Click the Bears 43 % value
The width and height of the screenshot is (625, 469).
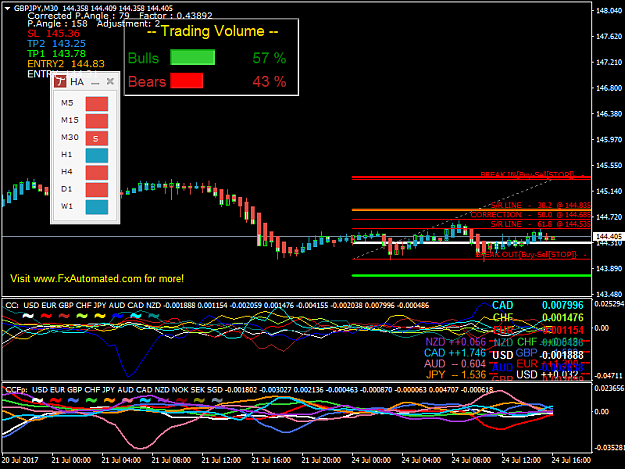(269, 82)
